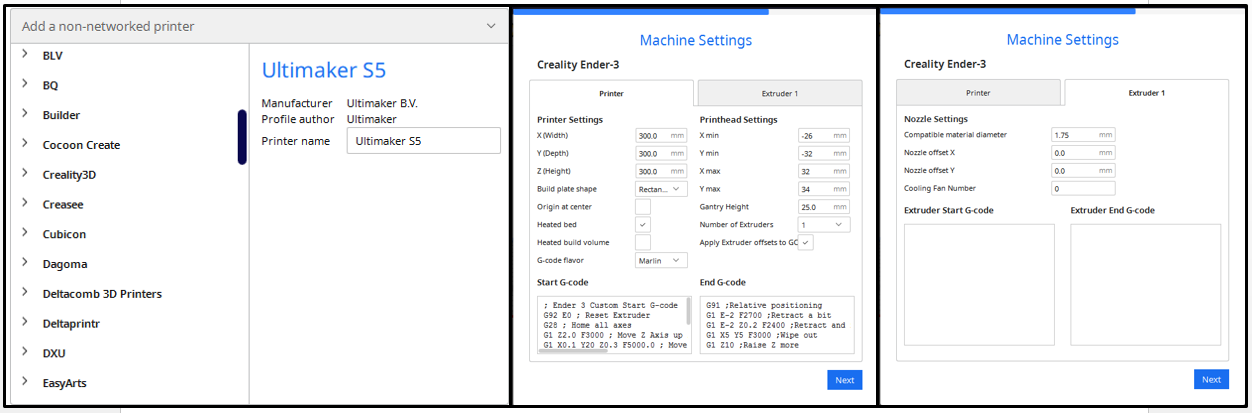Toggle the Heated build volume checkbox
This screenshot has width=1252, height=413.
(643, 243)
